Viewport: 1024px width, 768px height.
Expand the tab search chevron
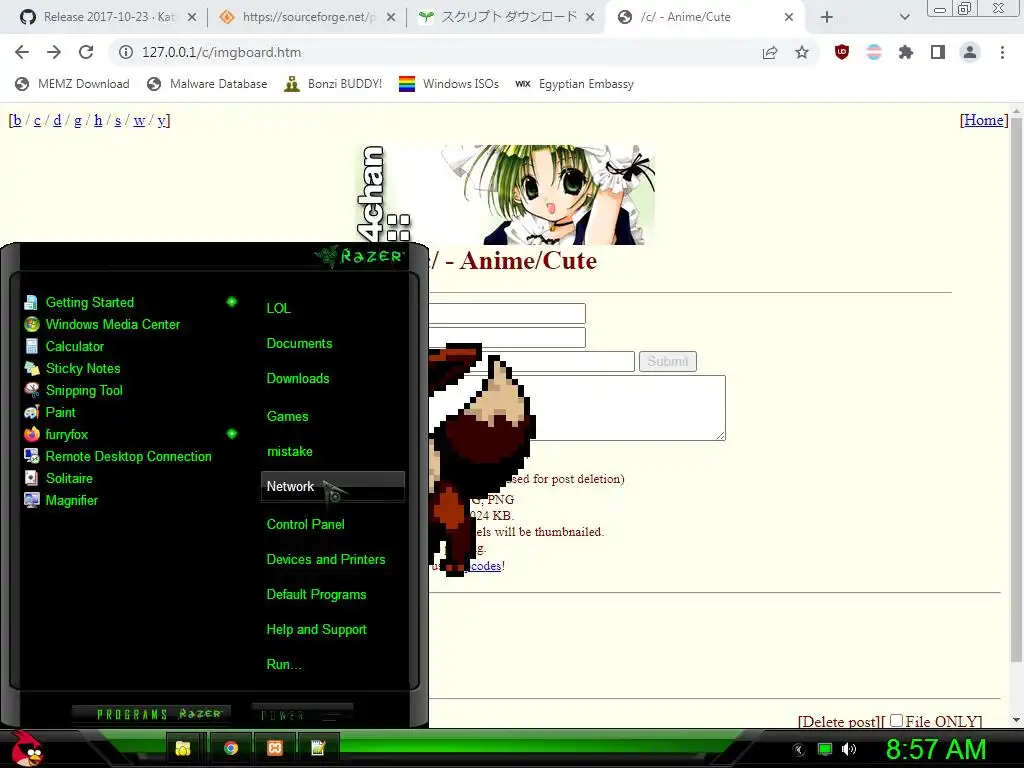(904, 17)
